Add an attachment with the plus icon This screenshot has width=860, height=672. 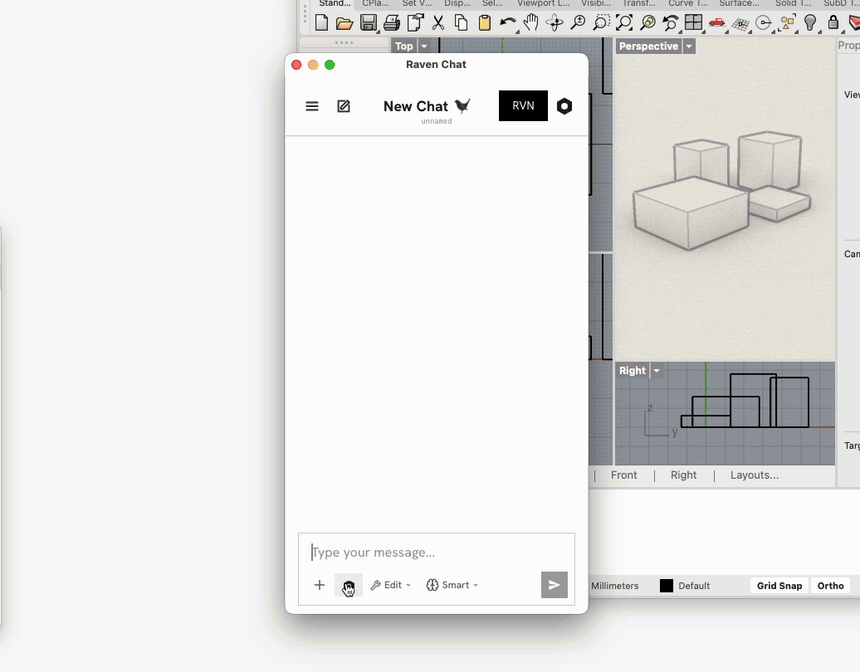[319, 585]
